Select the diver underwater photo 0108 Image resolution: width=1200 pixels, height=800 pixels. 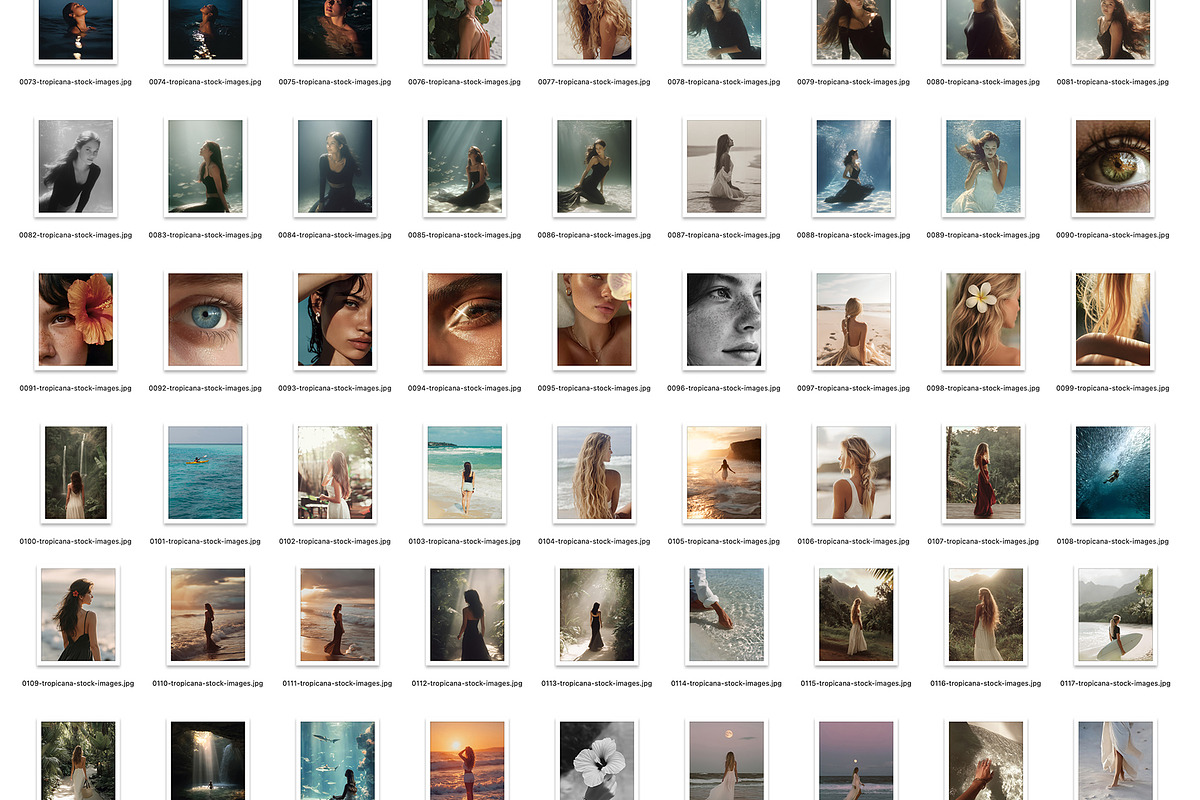pyautogui.click(x=1113, y=472)
